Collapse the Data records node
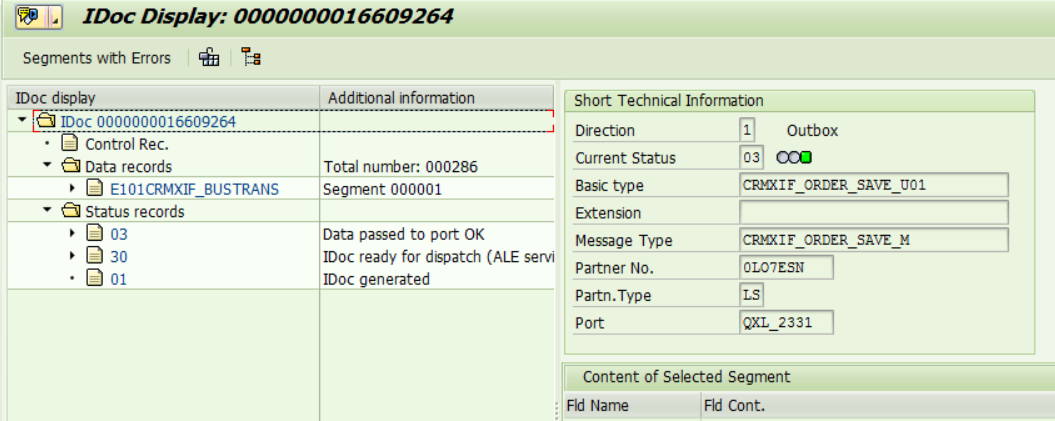Viewport: 1055px width, 421px height. 47,165
